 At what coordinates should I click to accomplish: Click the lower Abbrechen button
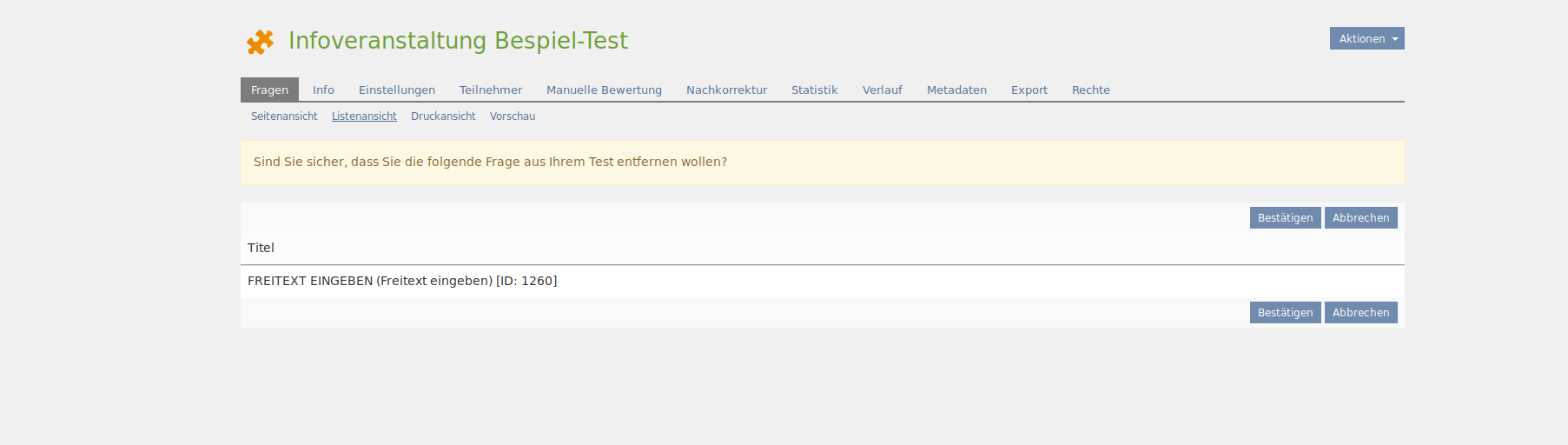pyautogui.click(x=1360, y=313)
